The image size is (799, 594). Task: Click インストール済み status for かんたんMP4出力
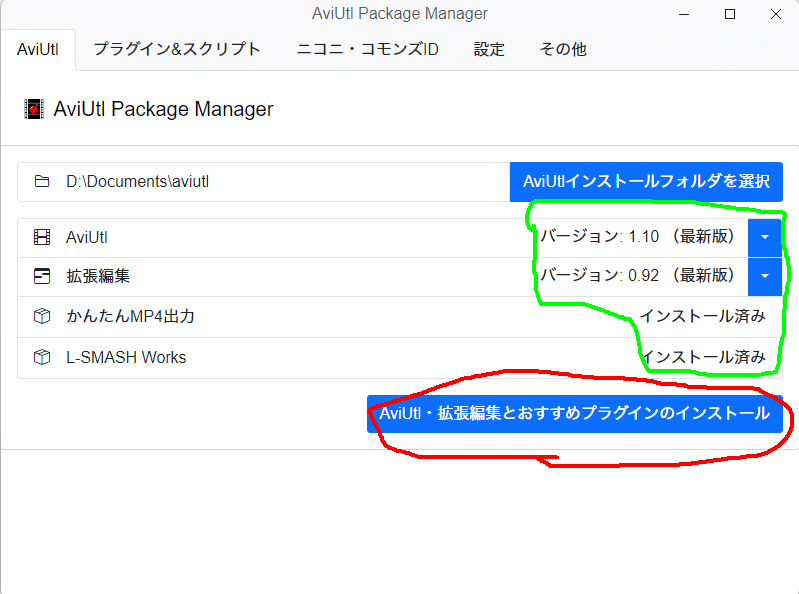point(703,316)
